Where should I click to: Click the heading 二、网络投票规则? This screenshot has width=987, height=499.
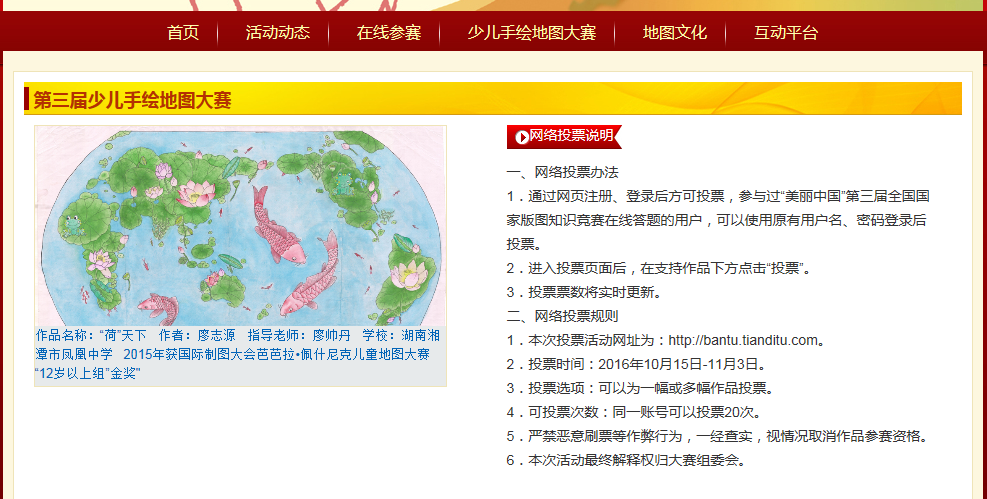point(562,316)
